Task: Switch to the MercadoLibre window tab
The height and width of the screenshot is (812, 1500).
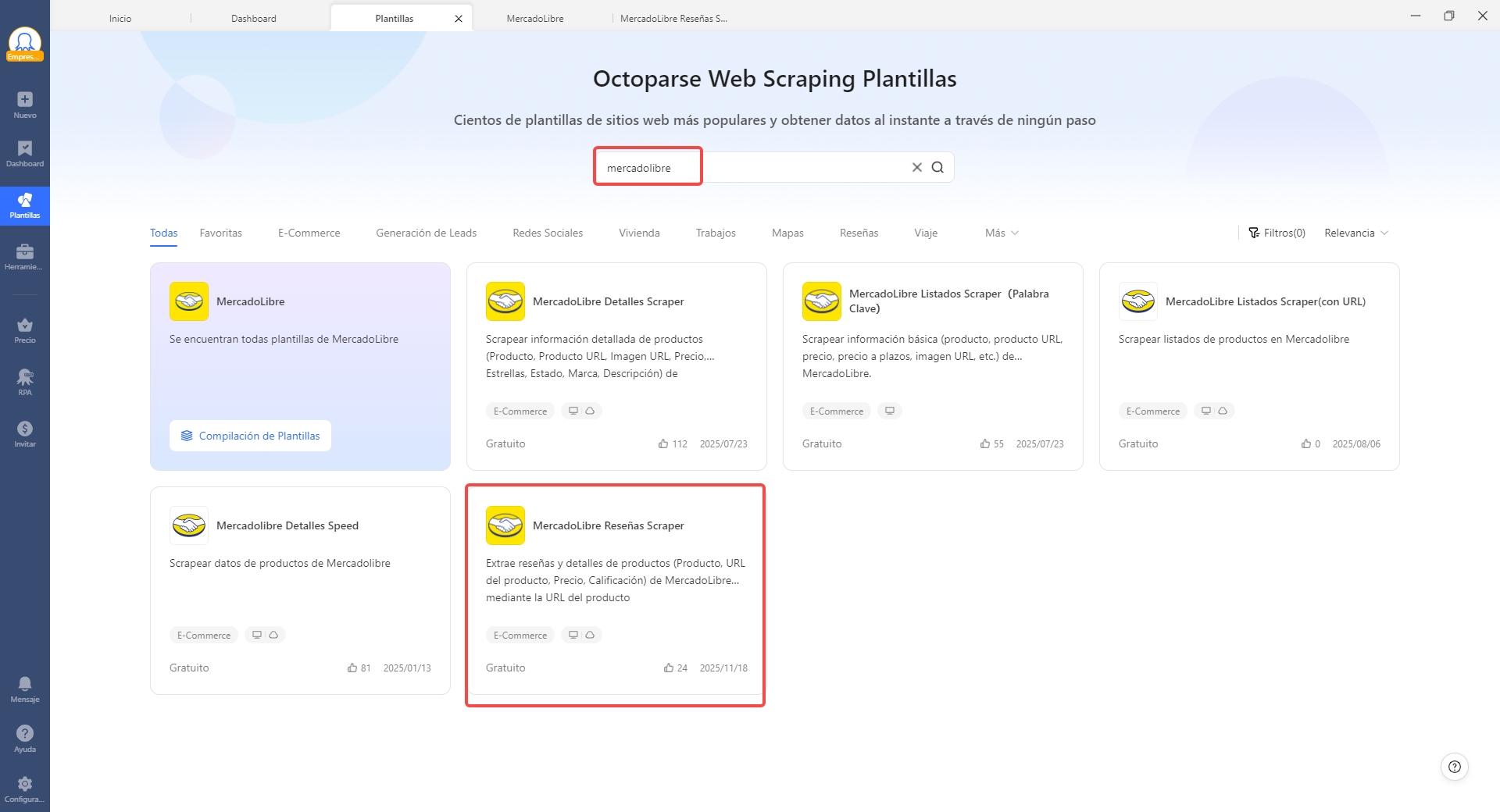Action: tap(534, 18)
